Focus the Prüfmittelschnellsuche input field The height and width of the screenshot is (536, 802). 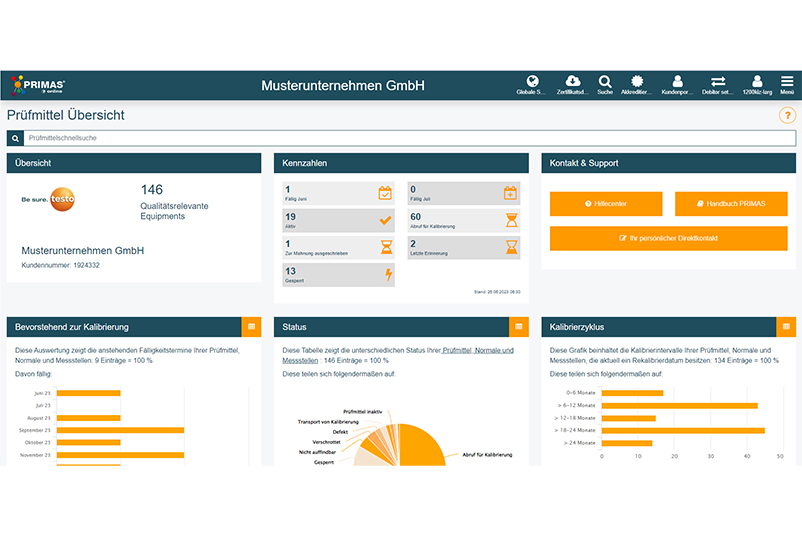(x=409, y=138)
